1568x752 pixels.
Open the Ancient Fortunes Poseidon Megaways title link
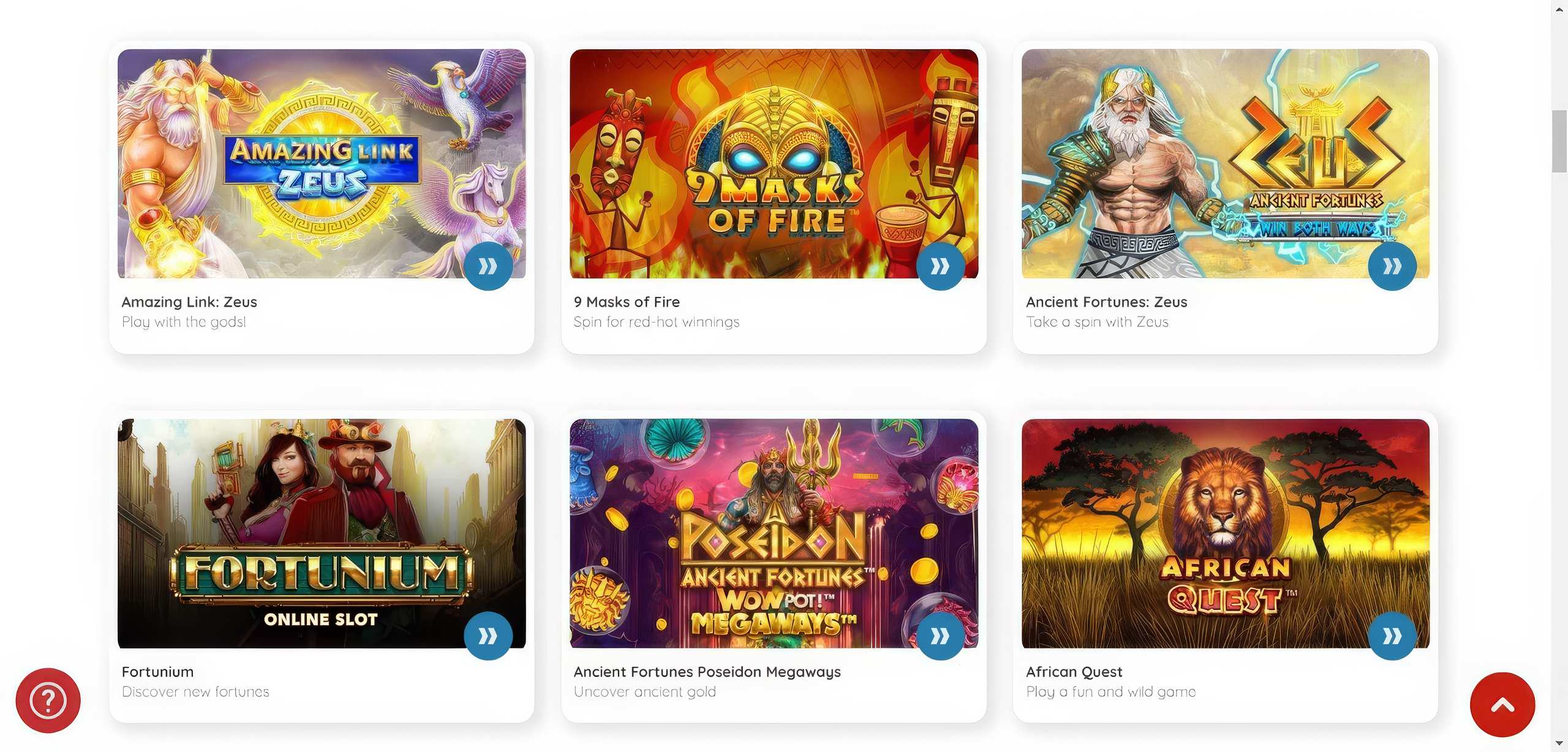[707, 672]
